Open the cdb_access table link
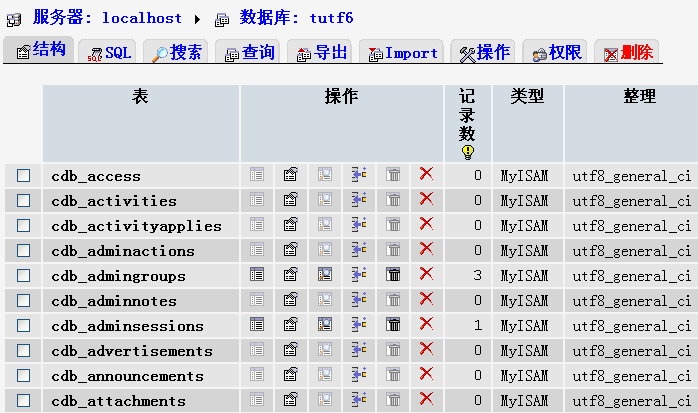 96,176
